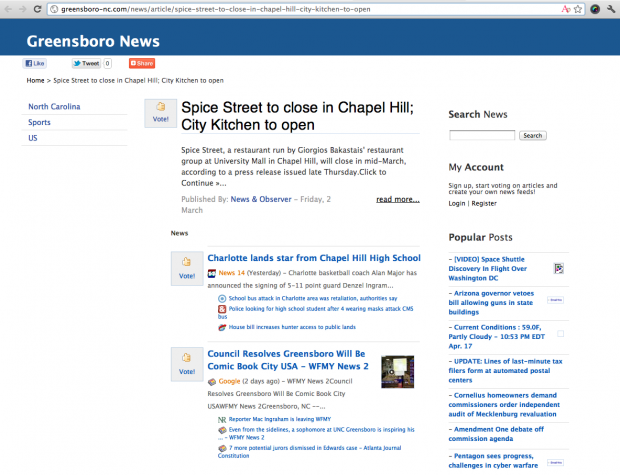
Task: Vote on Council Resolves Greensboro article
Action: point(187,364)
